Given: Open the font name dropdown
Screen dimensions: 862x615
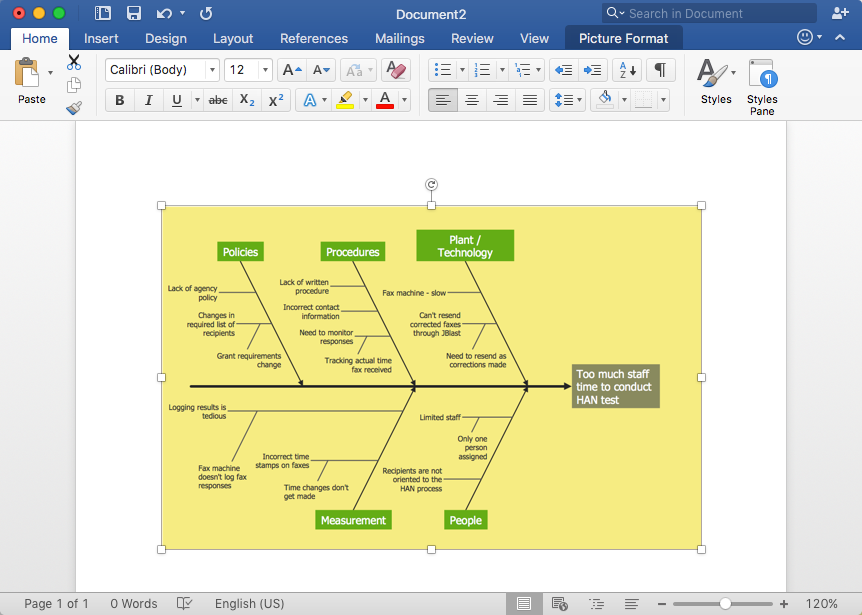Looking at the screenshot, I should tap(212, 70).
